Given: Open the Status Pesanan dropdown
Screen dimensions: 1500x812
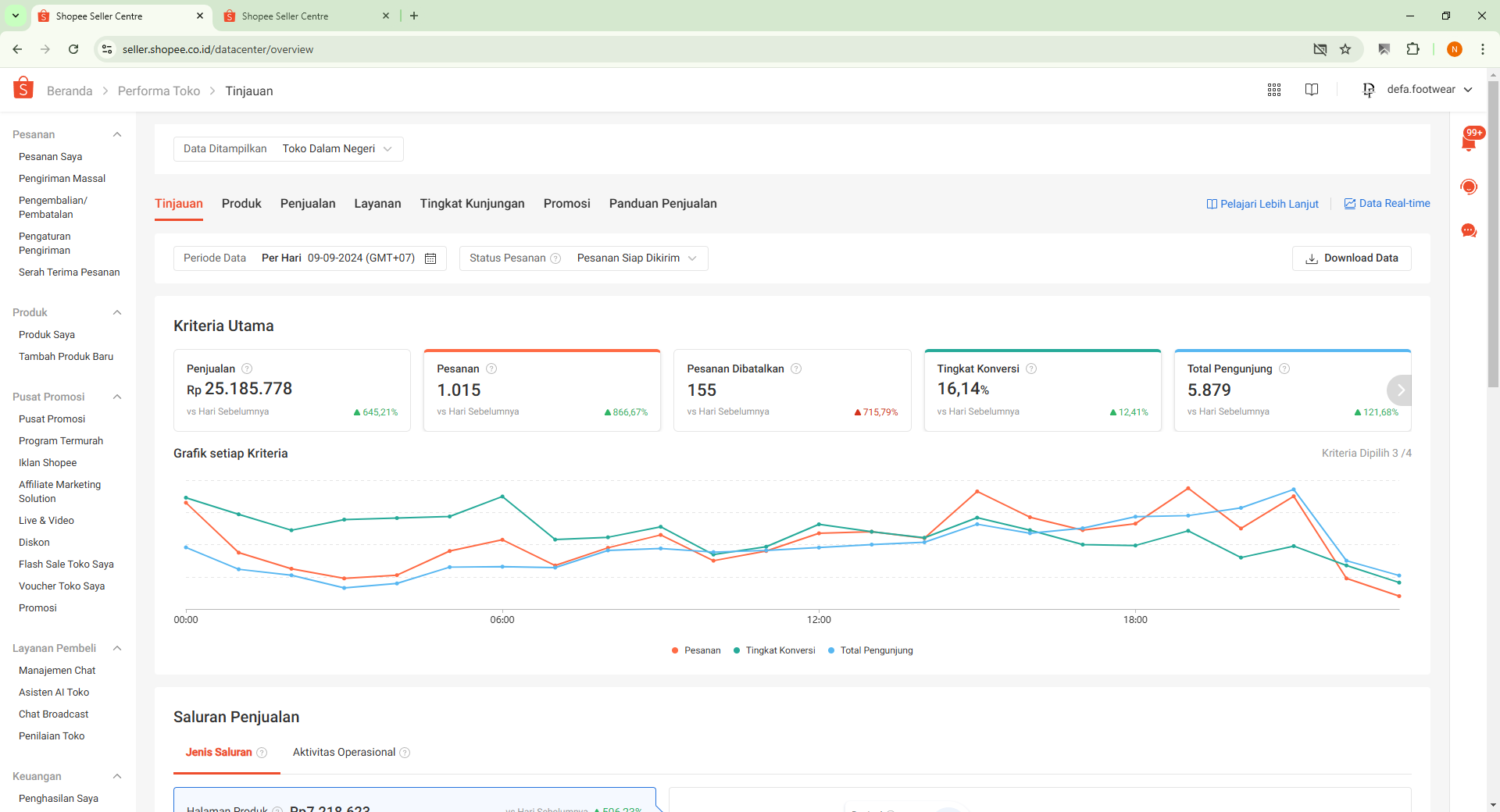Looking at the screenshot, I should 584,258.
